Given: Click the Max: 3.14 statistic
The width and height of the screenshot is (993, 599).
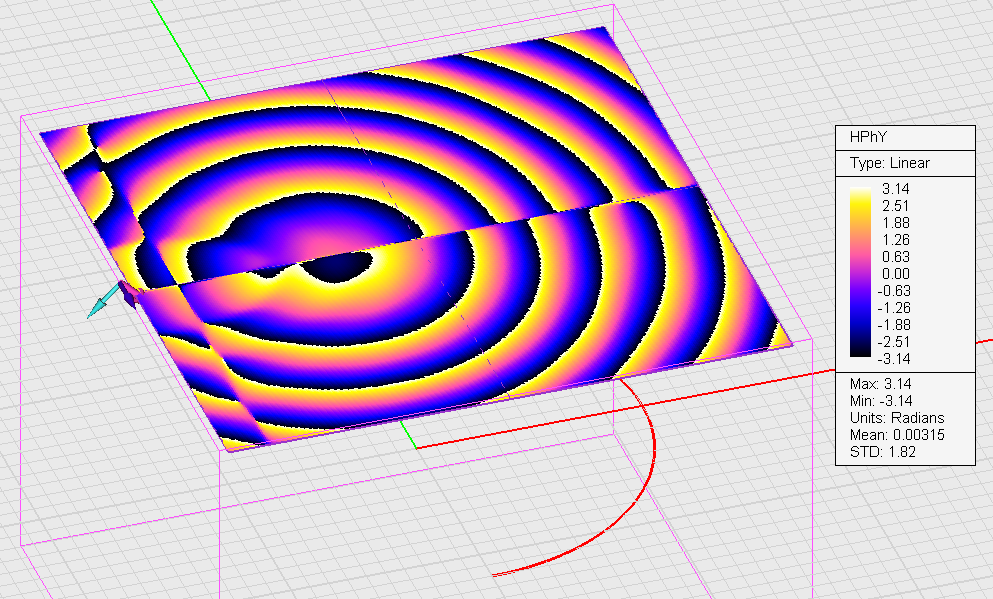Looking at the screenshot, I should [x=877, y=384].
